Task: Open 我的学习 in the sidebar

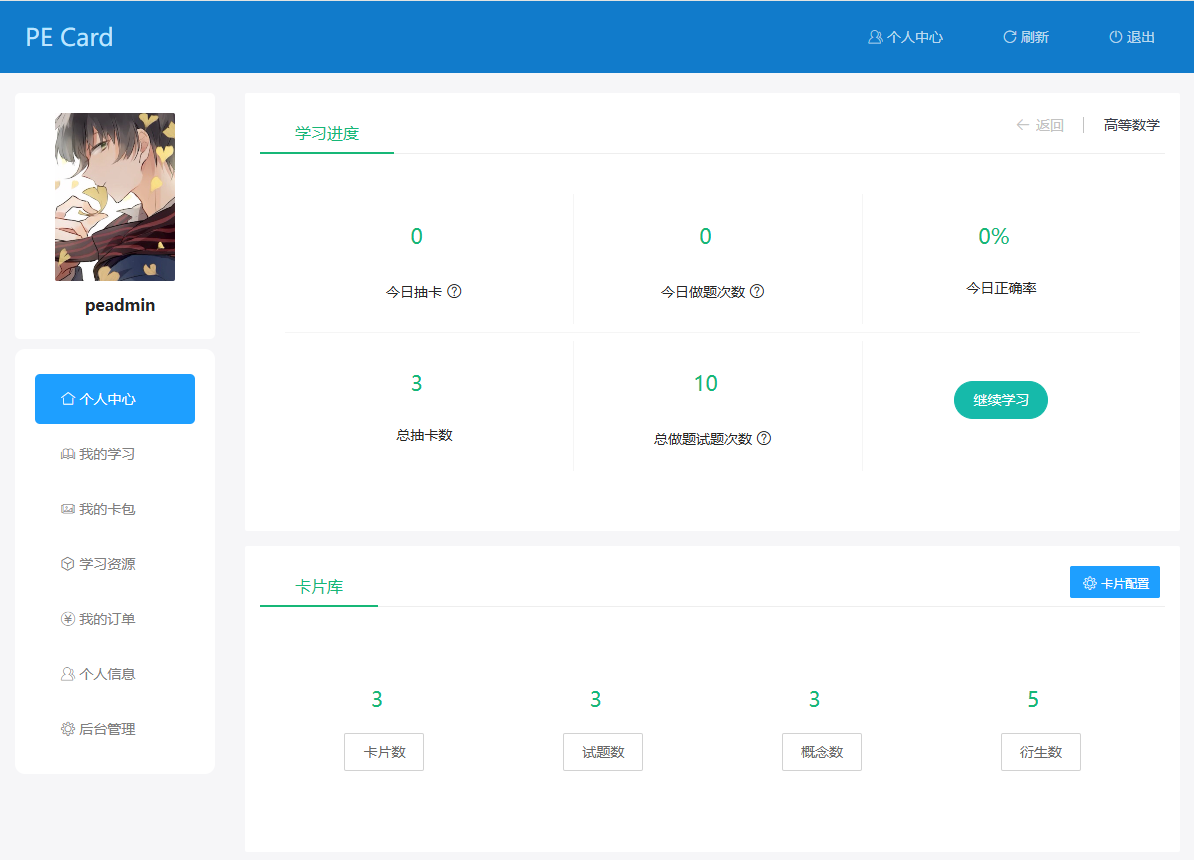Action: pyautogui.click(x=107, y=454)
